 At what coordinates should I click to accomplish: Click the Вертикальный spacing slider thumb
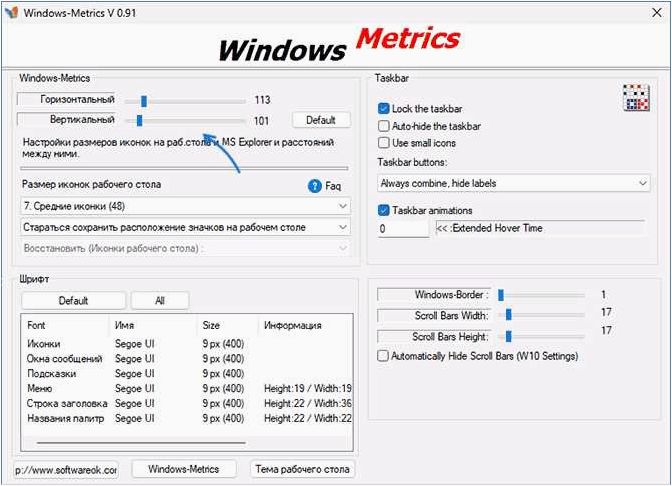[x=139, y=120]
